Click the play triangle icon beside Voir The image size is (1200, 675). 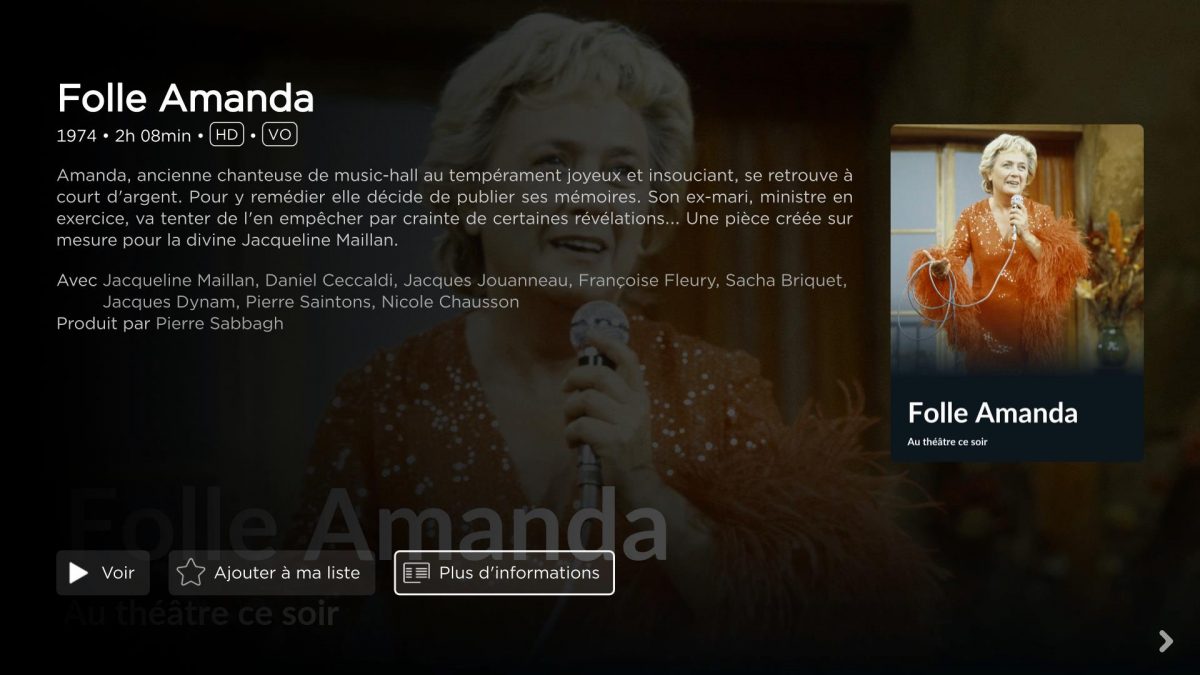pyautogui.click(x=78, y=573)
